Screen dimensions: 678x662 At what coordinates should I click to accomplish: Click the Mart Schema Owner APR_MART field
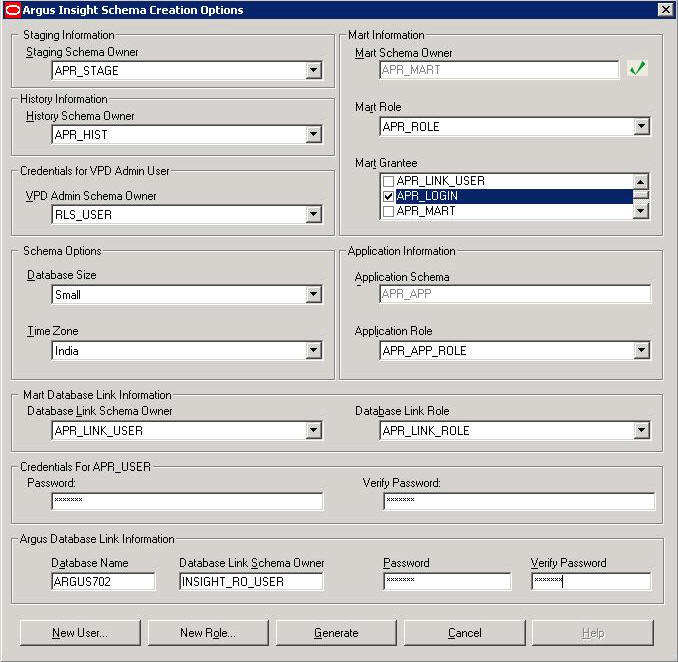[x=499, y=70]
